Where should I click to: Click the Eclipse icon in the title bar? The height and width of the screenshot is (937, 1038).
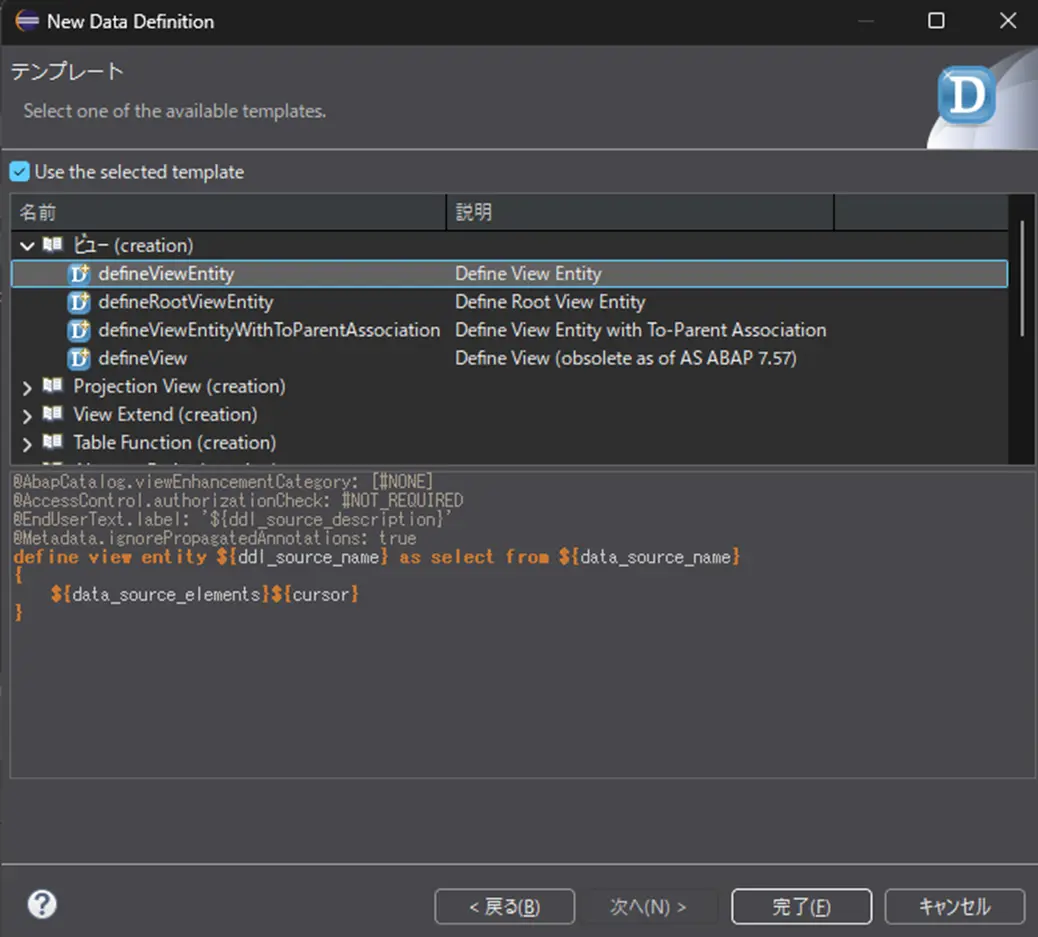(x=27, y=21)
